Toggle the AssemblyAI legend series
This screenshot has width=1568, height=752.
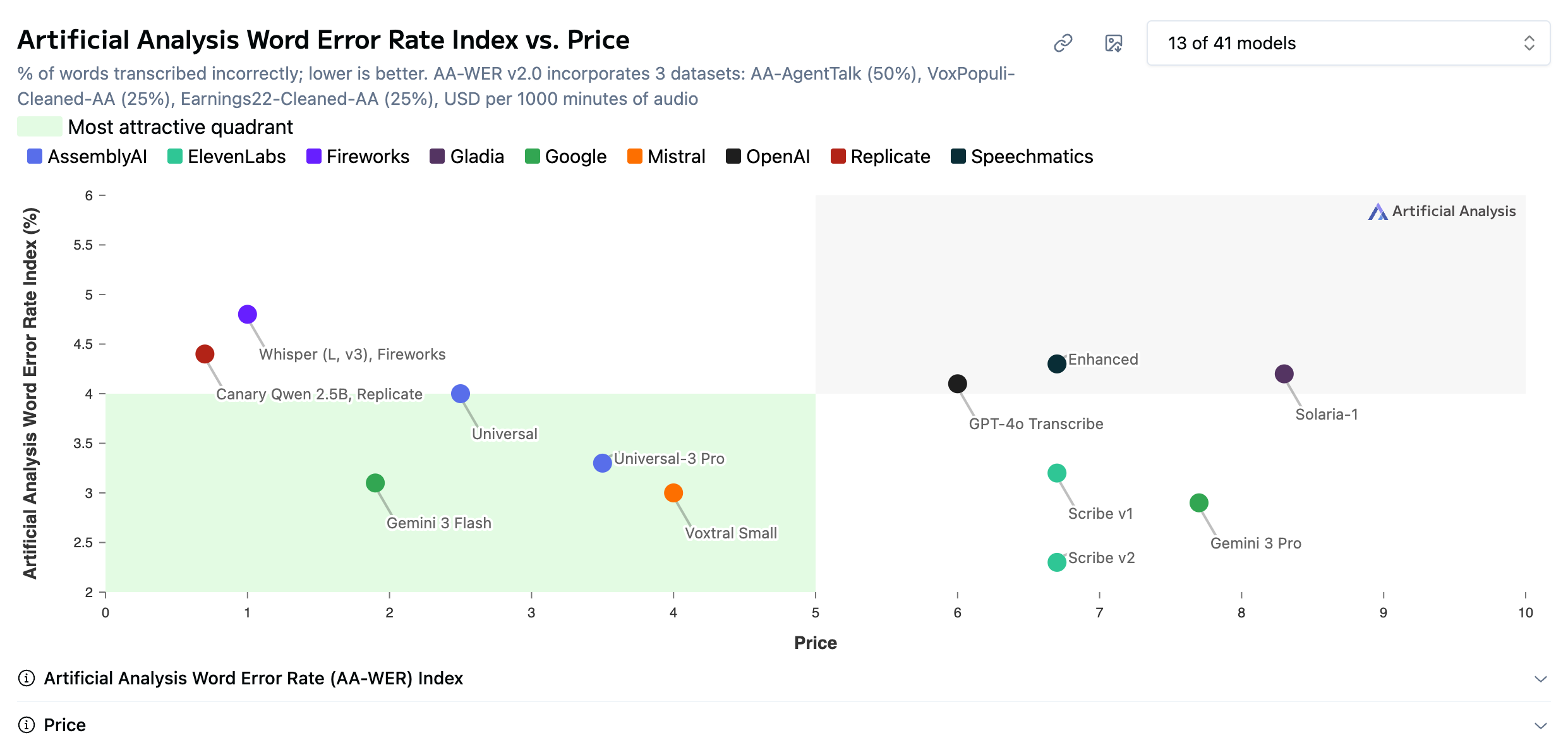(x=87, y=157)
